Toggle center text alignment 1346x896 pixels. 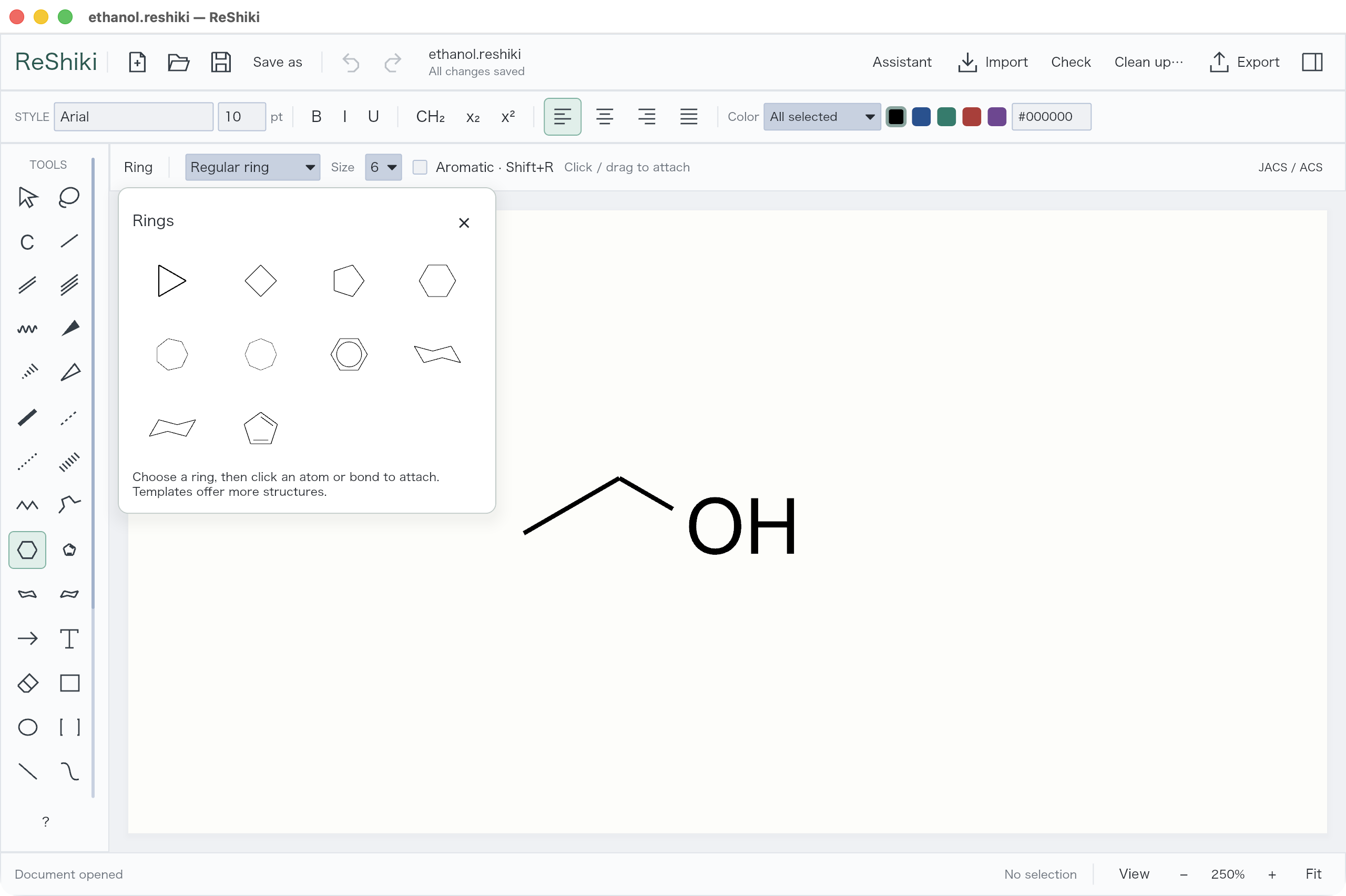605,117
